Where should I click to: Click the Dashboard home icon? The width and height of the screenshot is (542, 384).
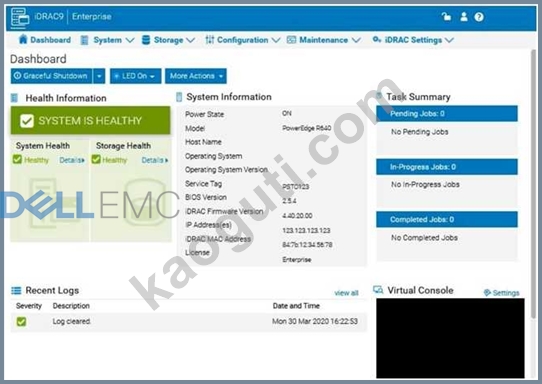[23, 39]
